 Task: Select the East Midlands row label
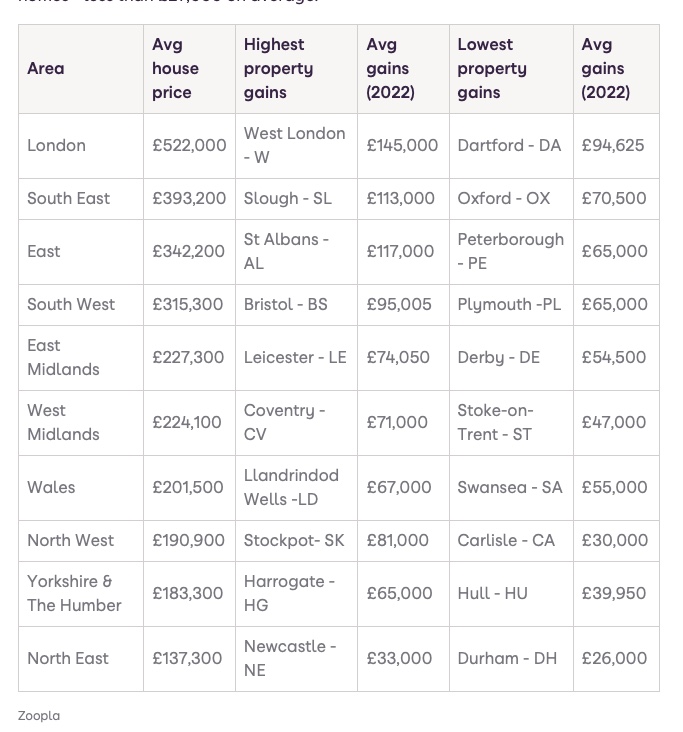click(63, 358)
